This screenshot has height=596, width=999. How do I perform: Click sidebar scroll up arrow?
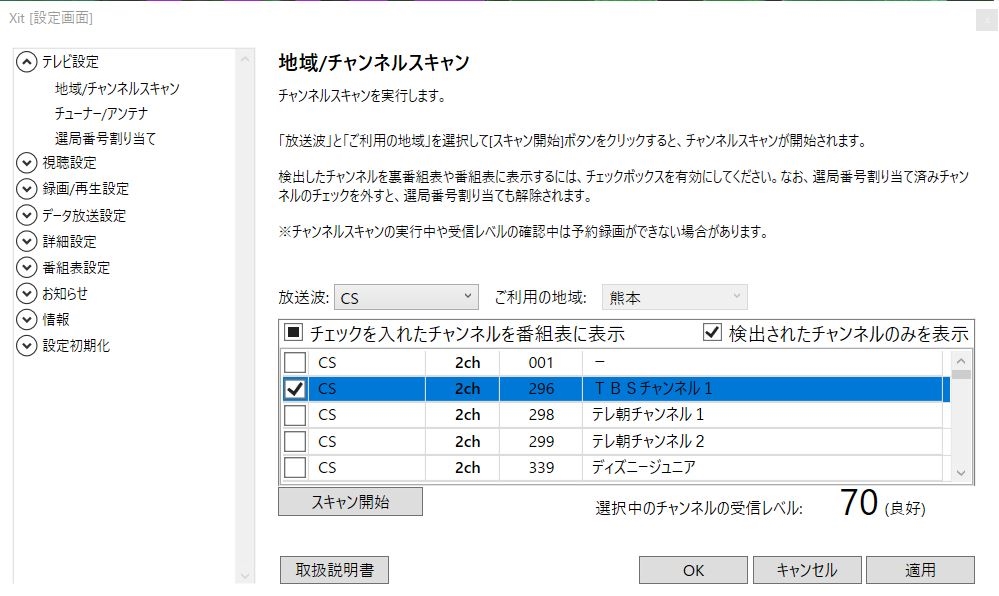245,59
